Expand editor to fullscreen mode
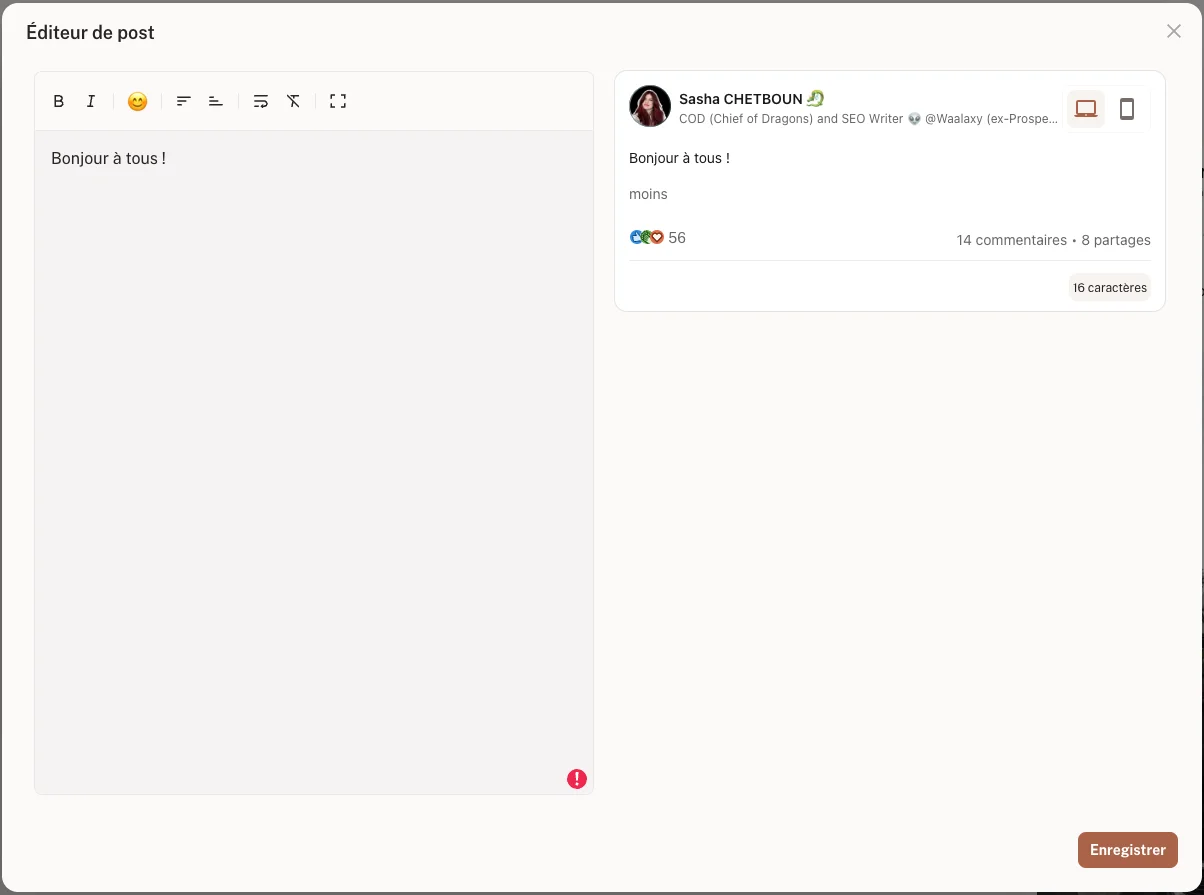 coord(338,101)
